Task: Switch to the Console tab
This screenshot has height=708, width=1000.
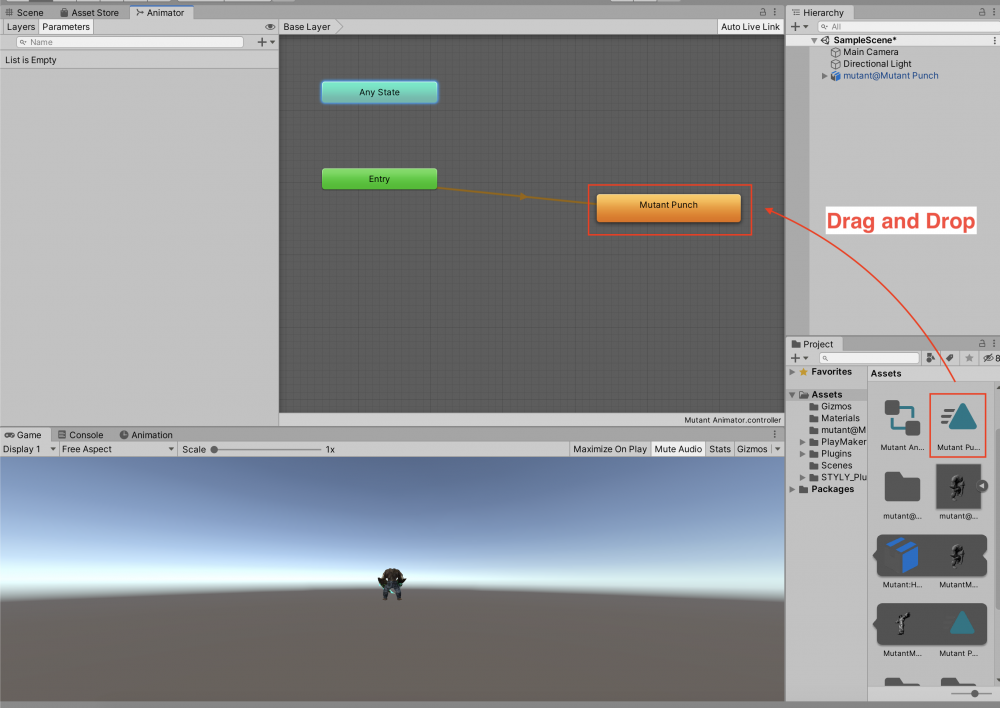Action: click(x=85, y=434)
